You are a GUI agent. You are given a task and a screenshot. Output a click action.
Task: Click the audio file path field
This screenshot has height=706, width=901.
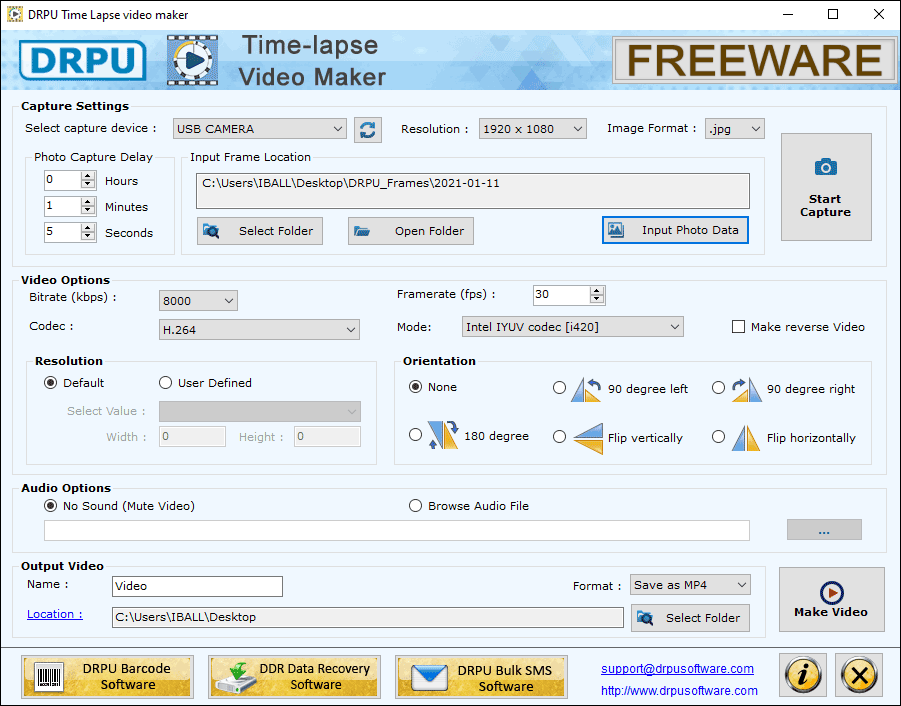click(396, 530)
